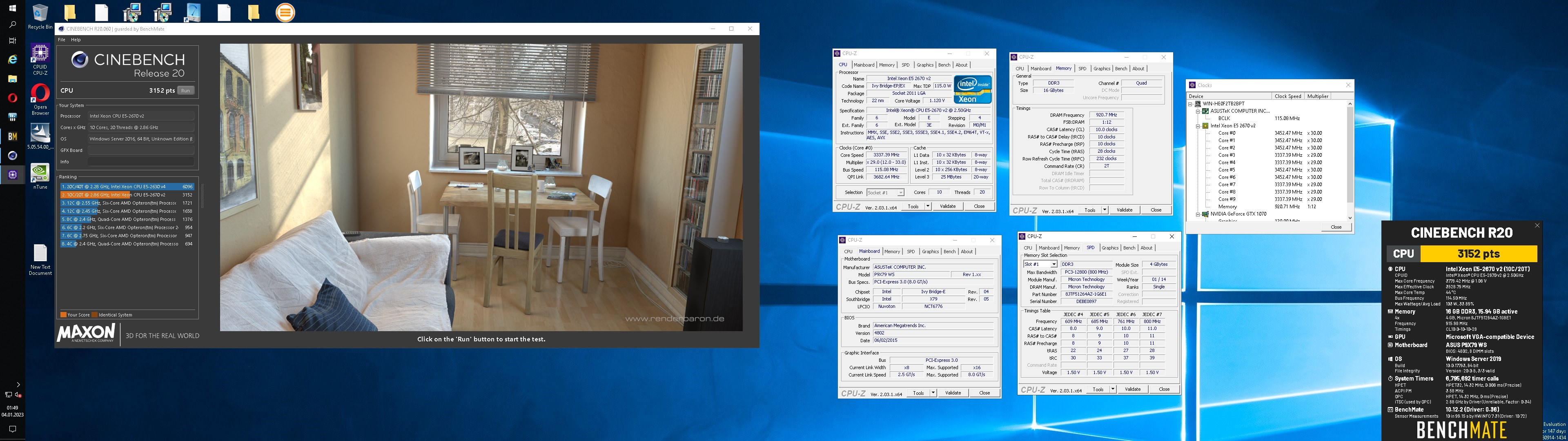Click the orange round menu icon on desktop
The image size is (1568, 441).
pyautogui.click(x=285, y=12)
